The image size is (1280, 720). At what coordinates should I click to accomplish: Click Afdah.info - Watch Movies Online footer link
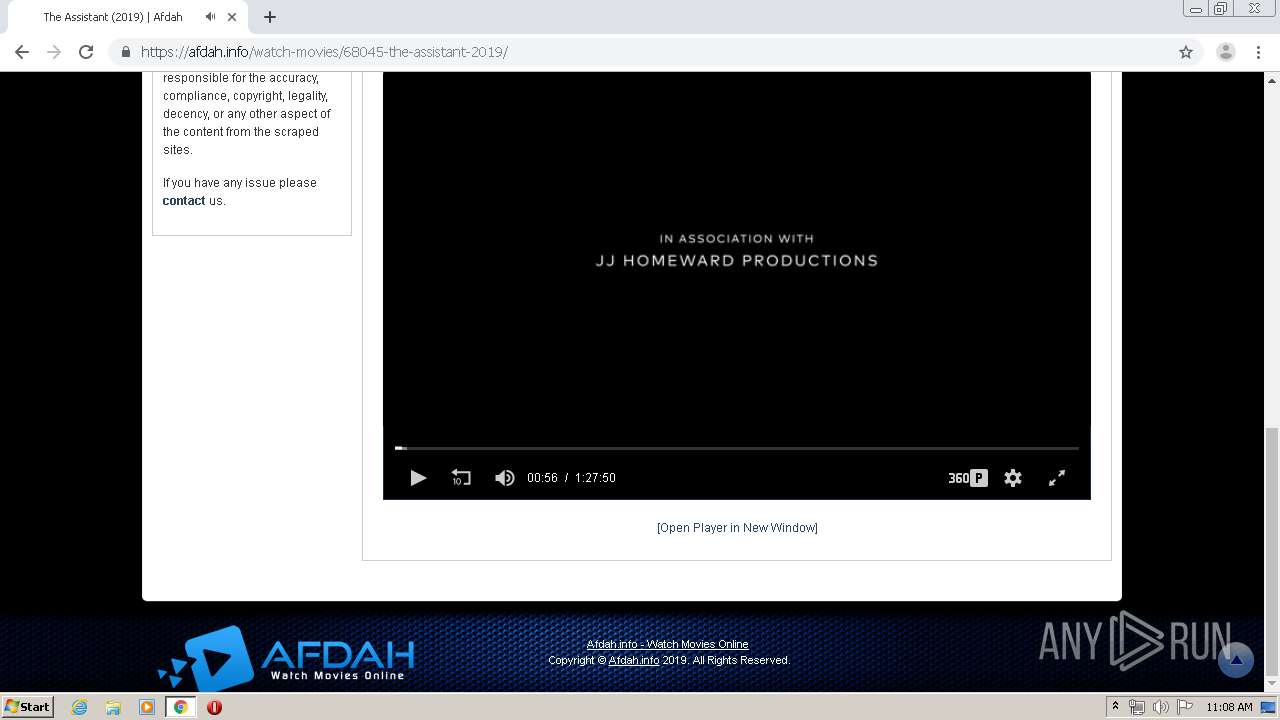point(667,644)
